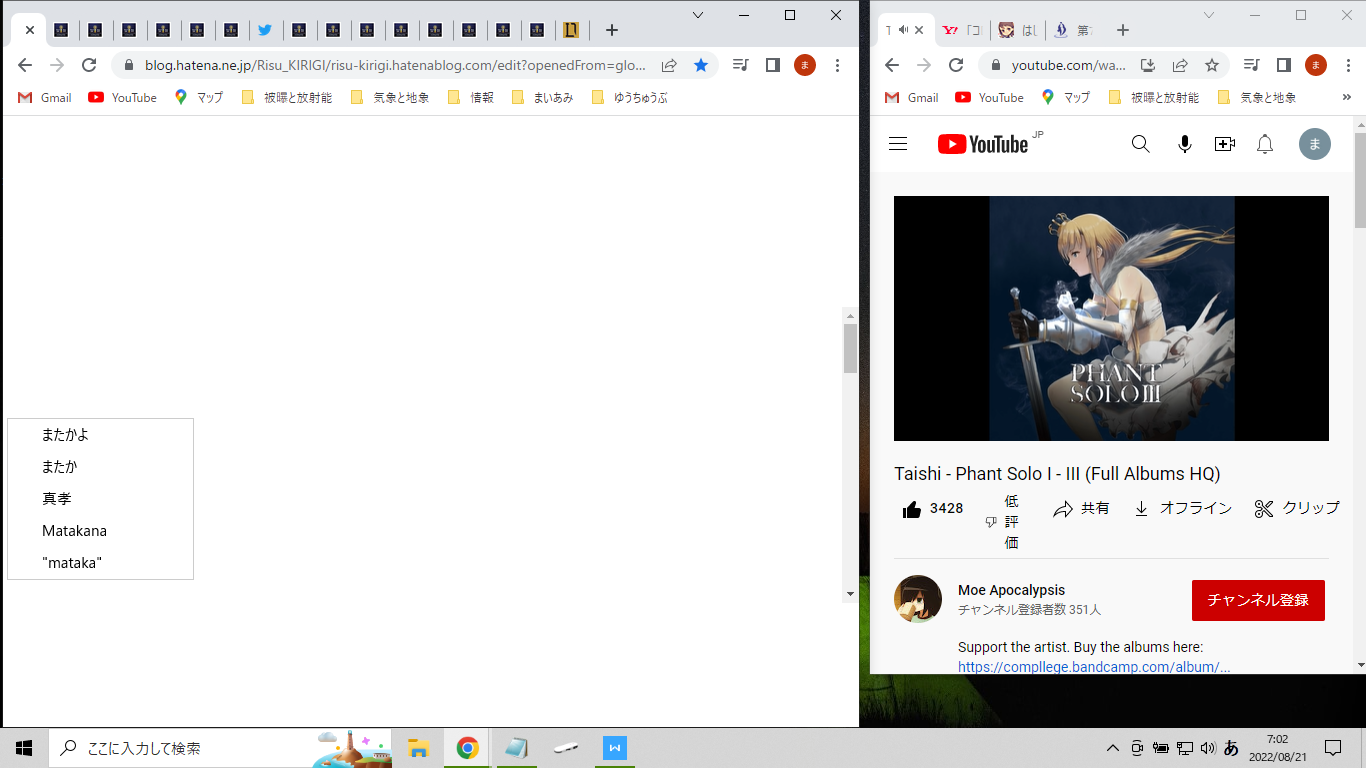The image size is (1366, 768).
Task: Toggle bookmark star in YouTube window
Action: 1212,65
